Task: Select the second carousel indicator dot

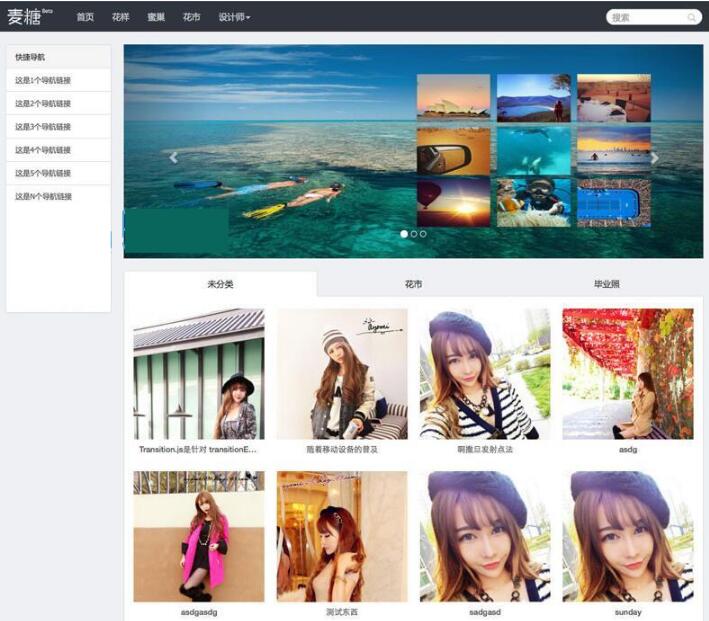Action: coord(414,234)
